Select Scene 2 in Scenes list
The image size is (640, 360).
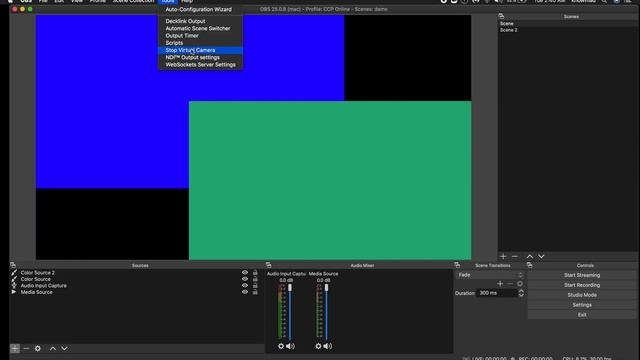pos(567,30)
